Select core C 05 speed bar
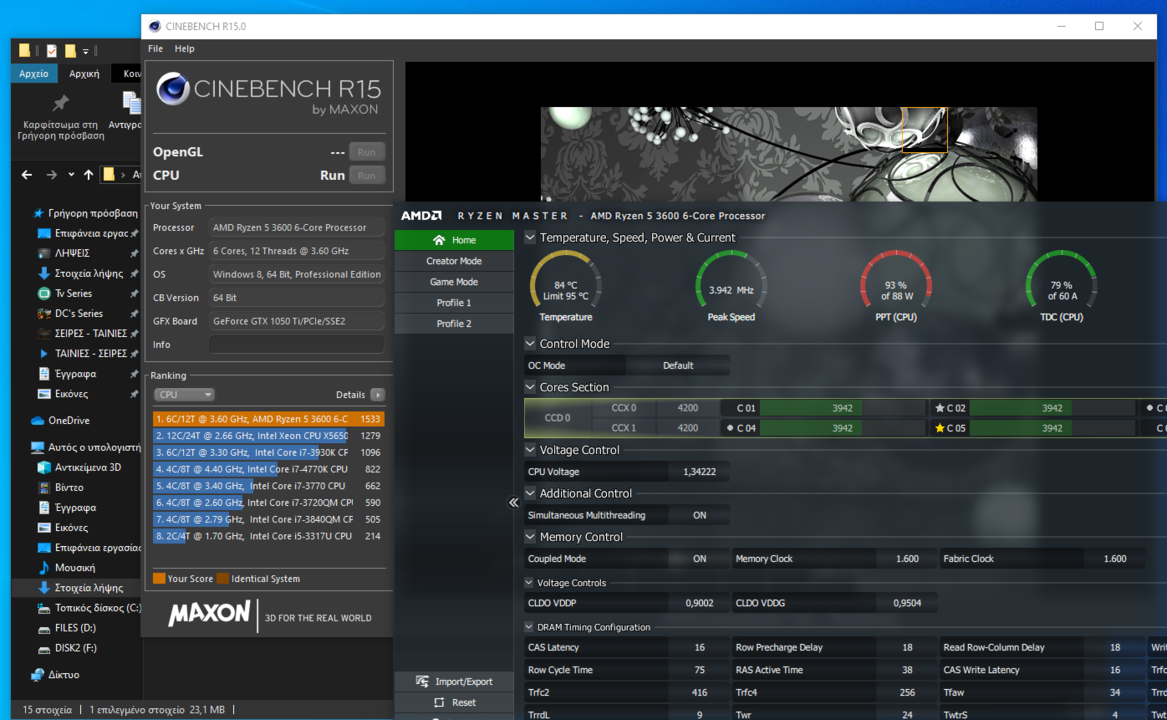Viewport: 1167px width, 720px height. click(x=1052, y=428)
